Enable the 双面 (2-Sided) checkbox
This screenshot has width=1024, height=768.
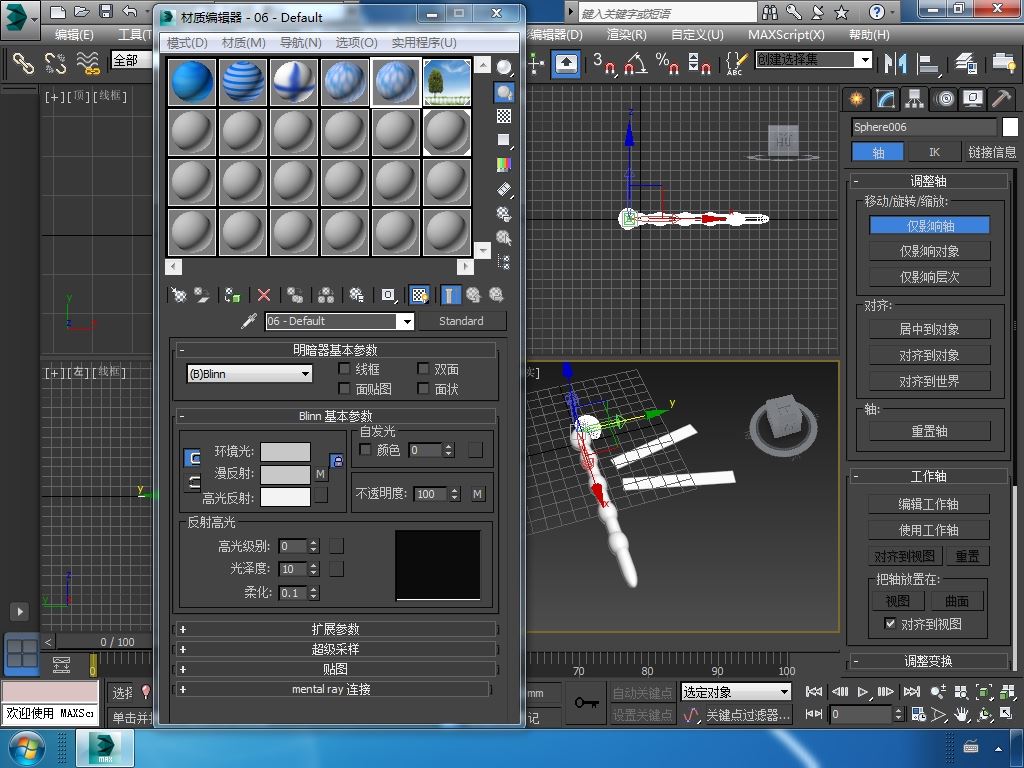423,369
